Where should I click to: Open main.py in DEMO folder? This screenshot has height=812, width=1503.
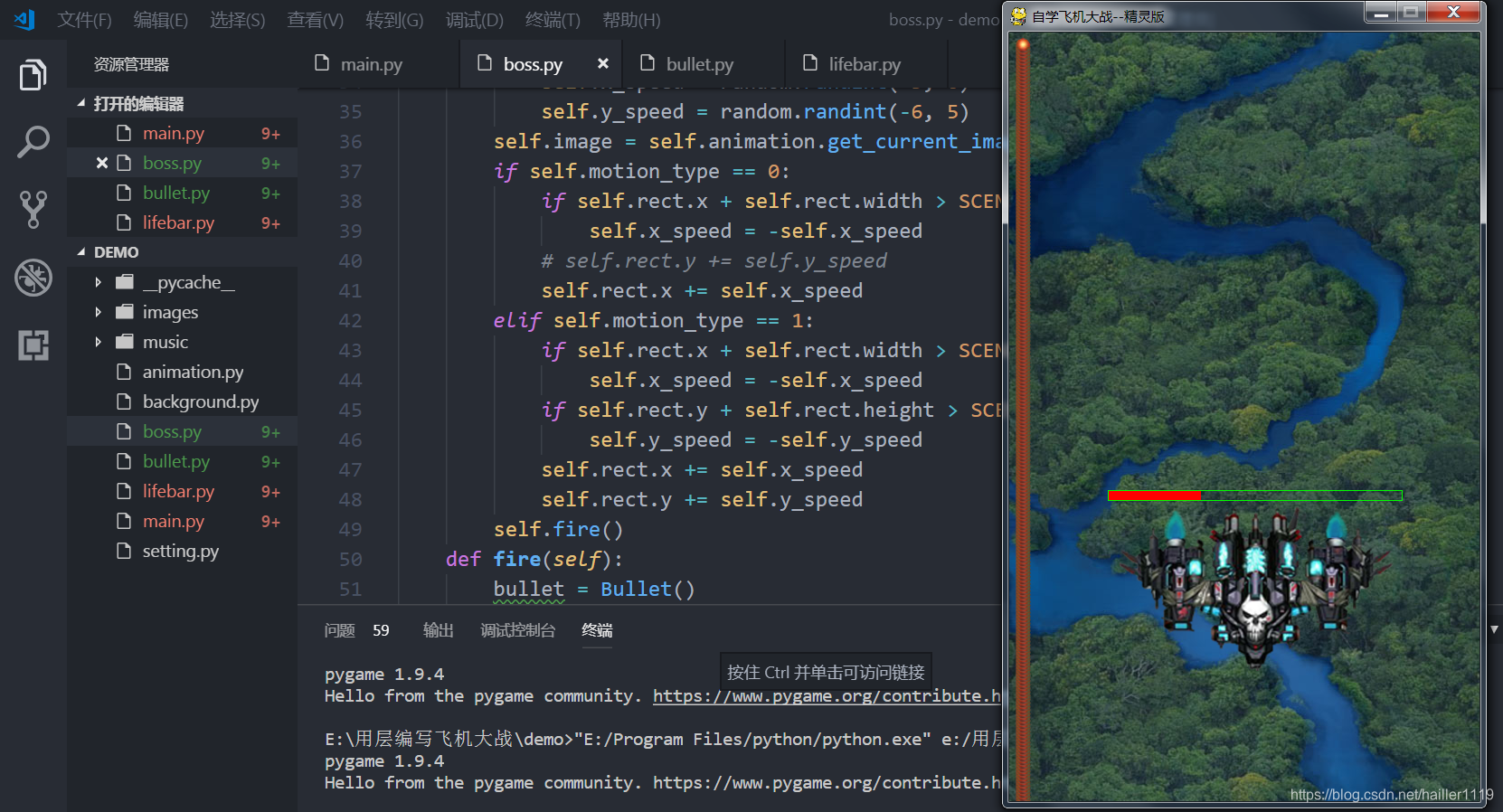(182, 521)
